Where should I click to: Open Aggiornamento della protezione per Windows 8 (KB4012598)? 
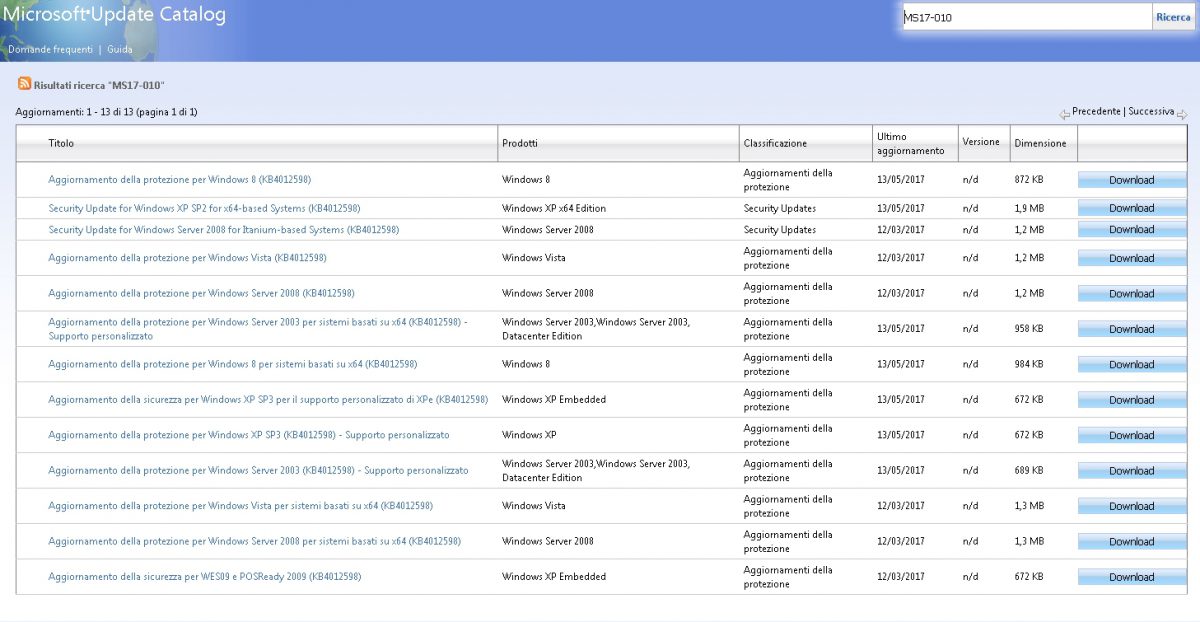180,180
